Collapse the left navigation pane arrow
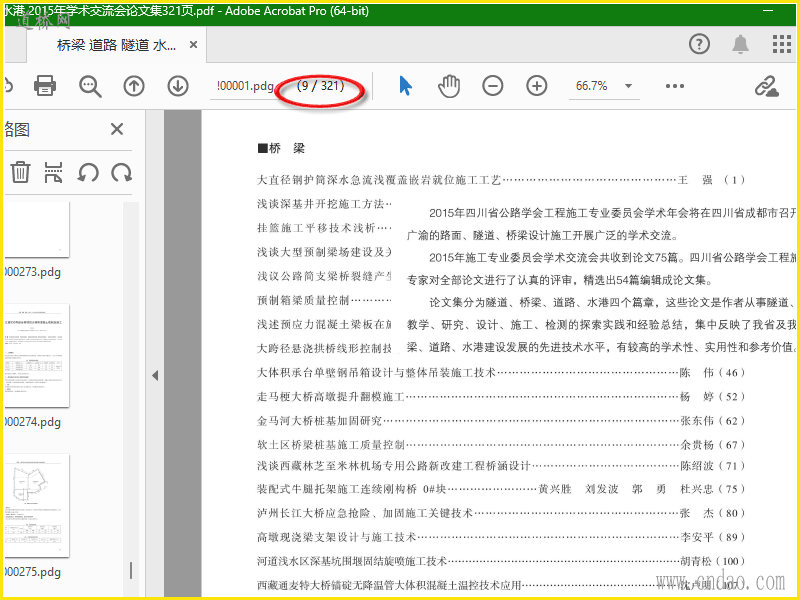800x600 pixels. click(155, 376)
